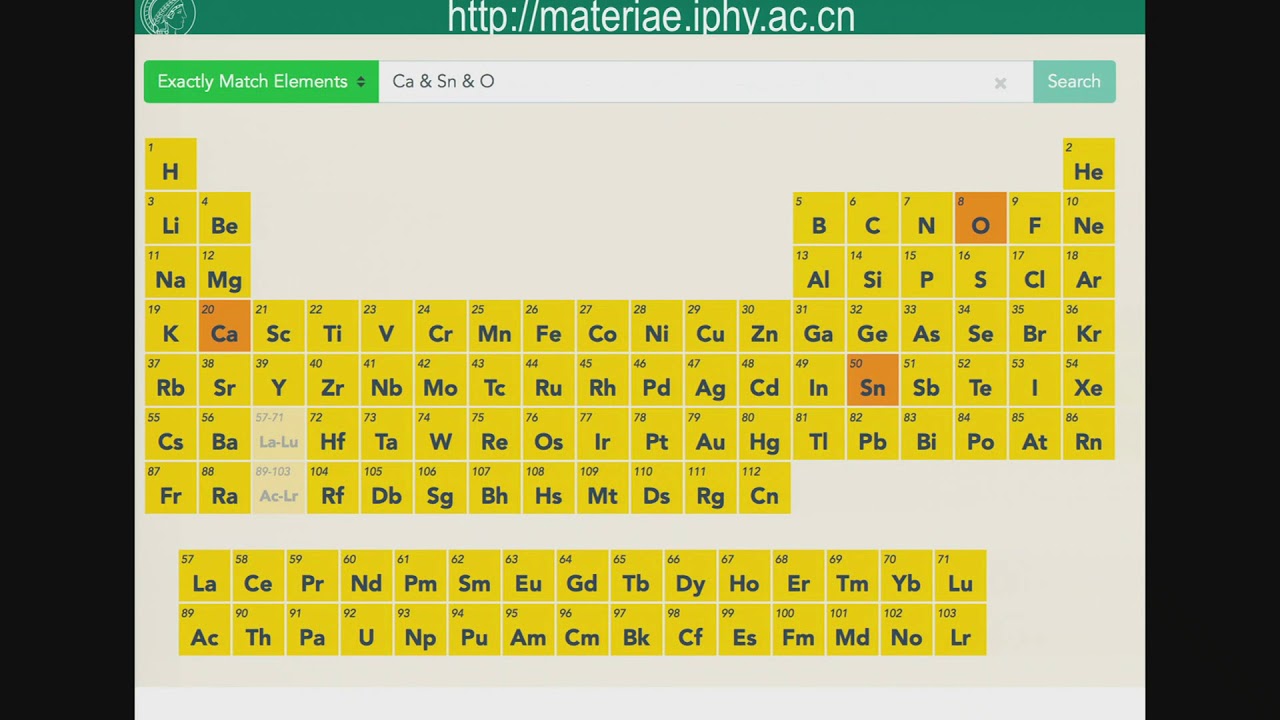Viewport: 1280px width, 720px height.
Task: Expand the La-Lu lanthanide placeholder tile
Action: pos(279,434)
